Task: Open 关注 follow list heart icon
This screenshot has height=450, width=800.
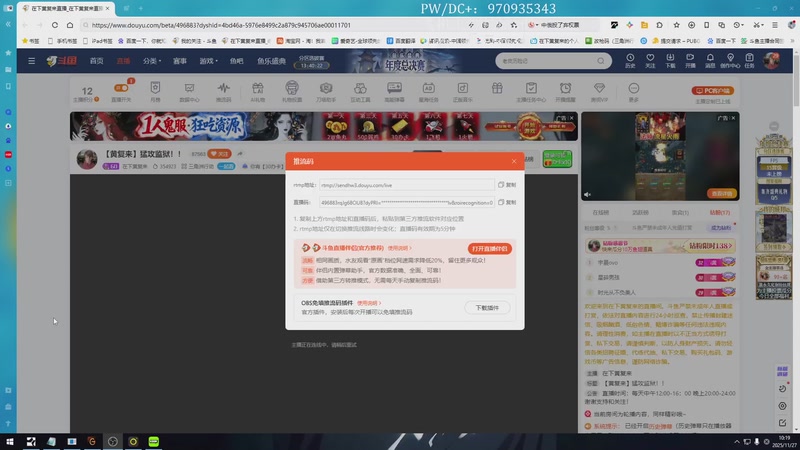Action: [650, 61]
